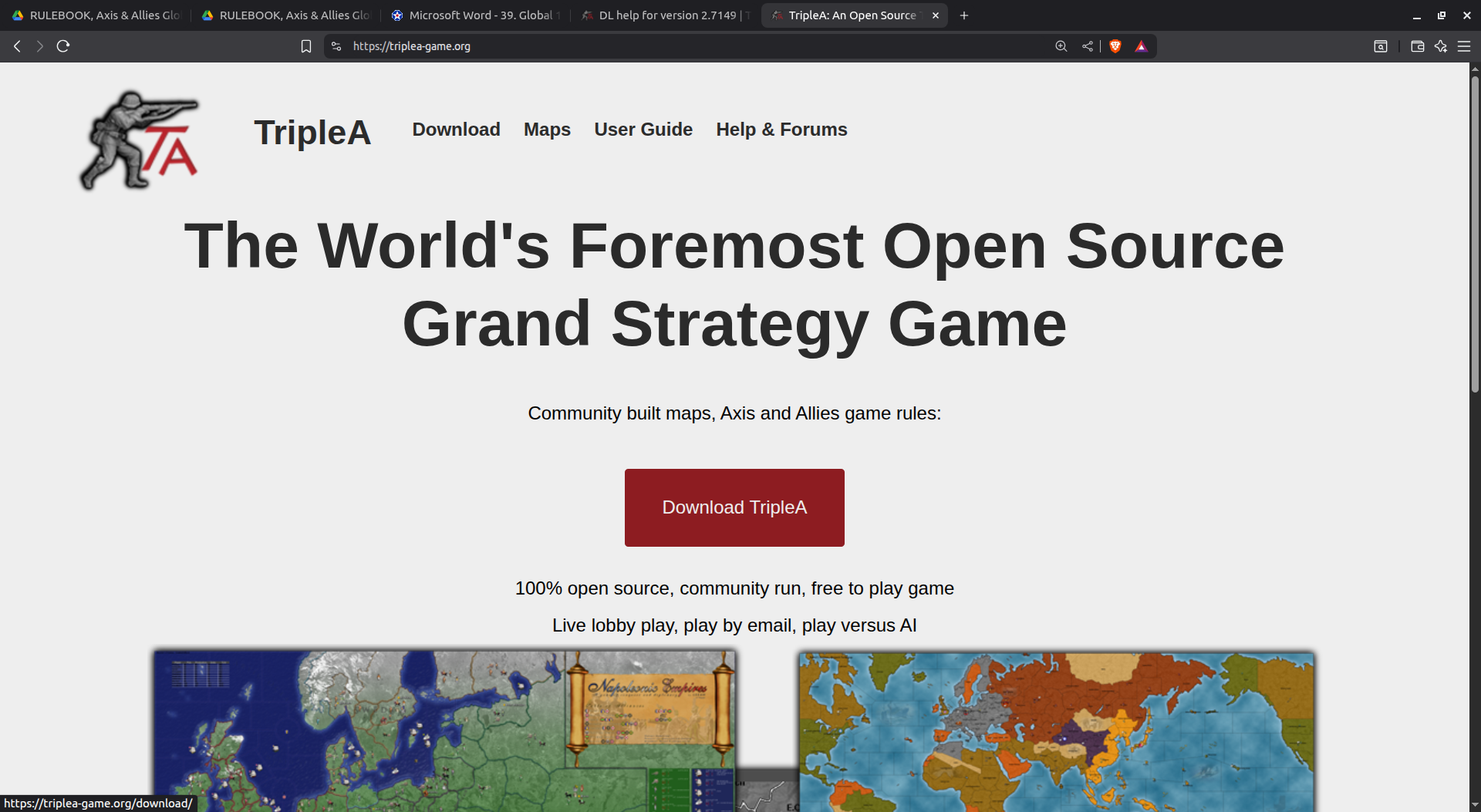The image size is (1481, 812).
Task: Click the TripleA soldier logo
Action: pyautogui.click(x=140, y=140)
